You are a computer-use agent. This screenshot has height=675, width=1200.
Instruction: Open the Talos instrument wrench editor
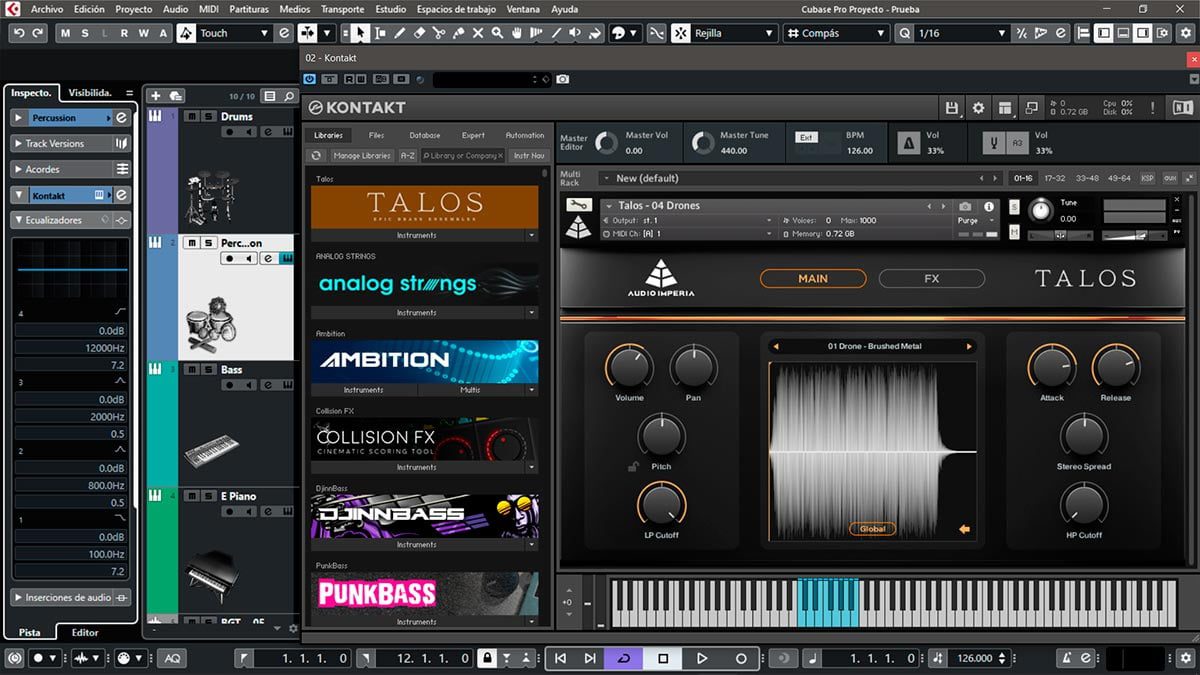point(578,205)
